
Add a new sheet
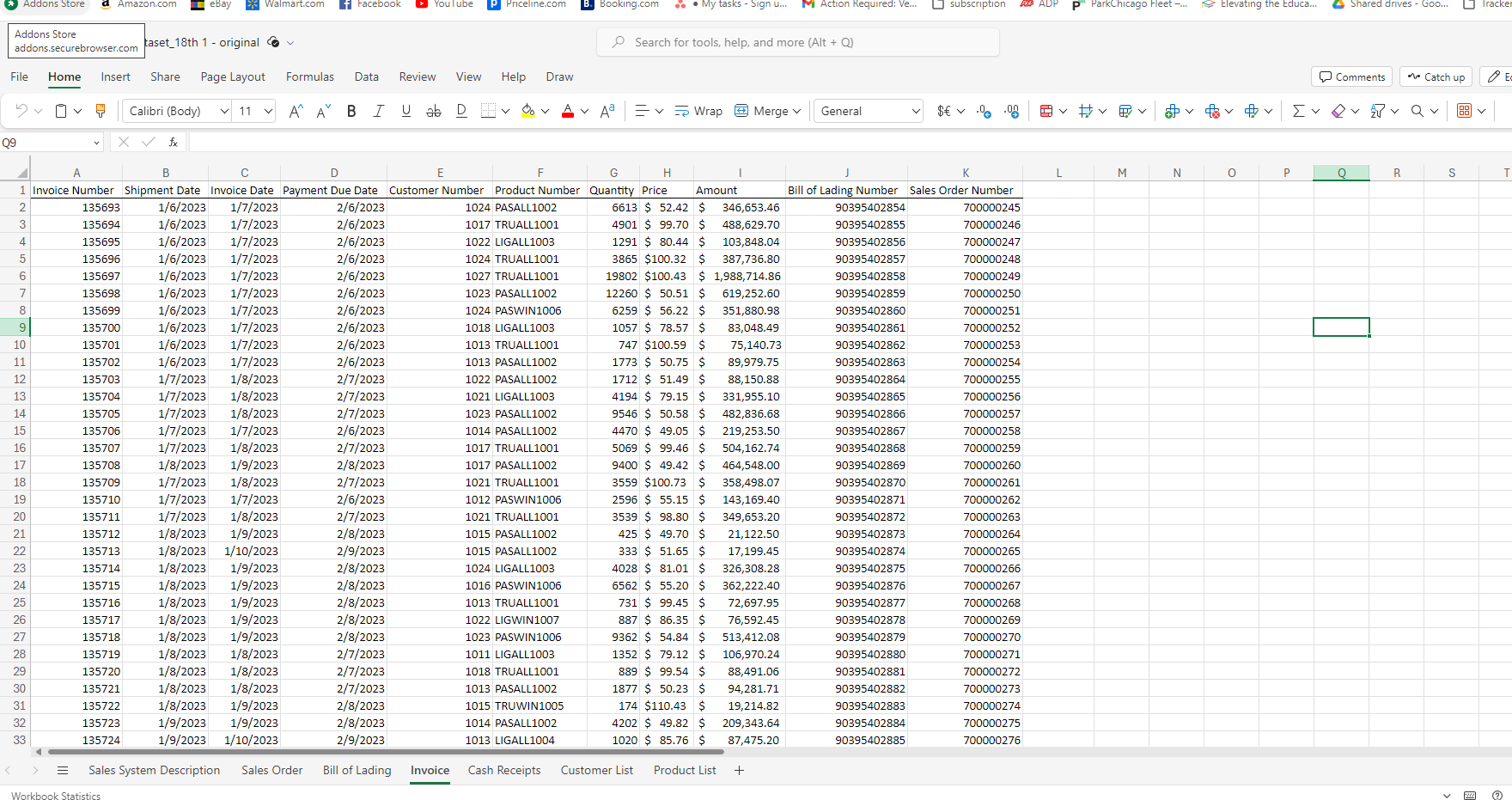739,770
